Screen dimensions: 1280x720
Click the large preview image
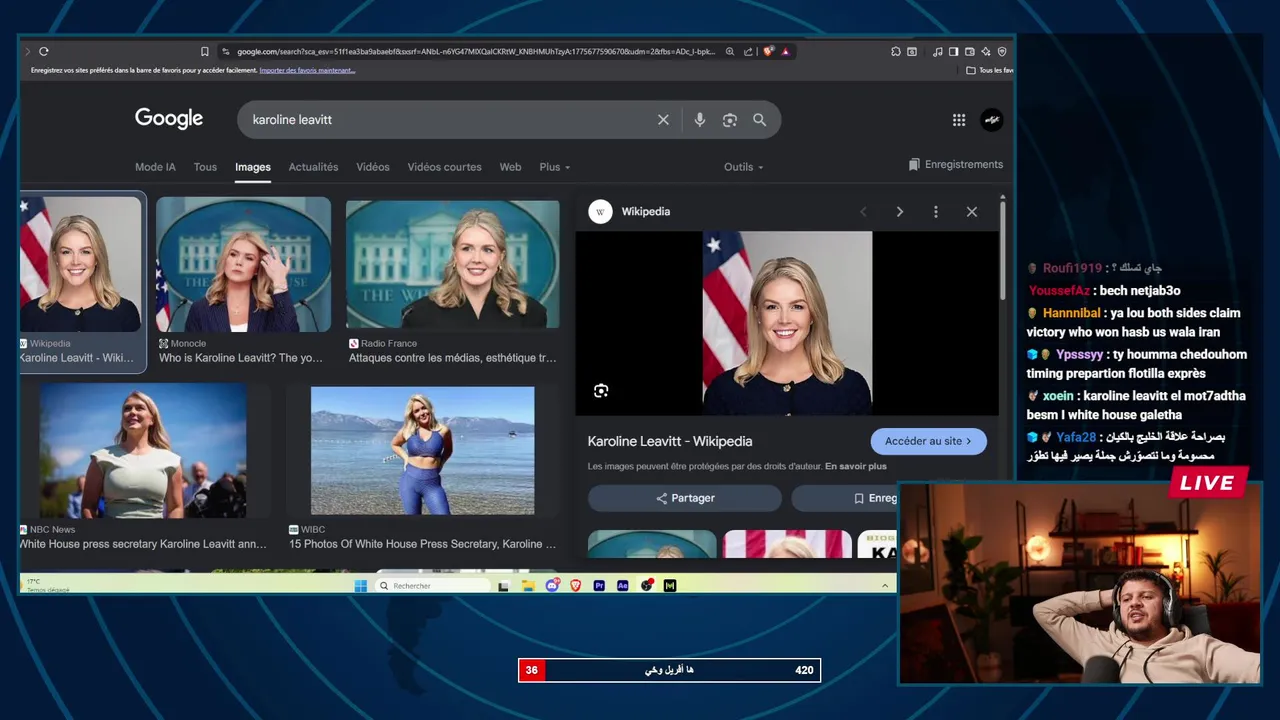point(787,323)
